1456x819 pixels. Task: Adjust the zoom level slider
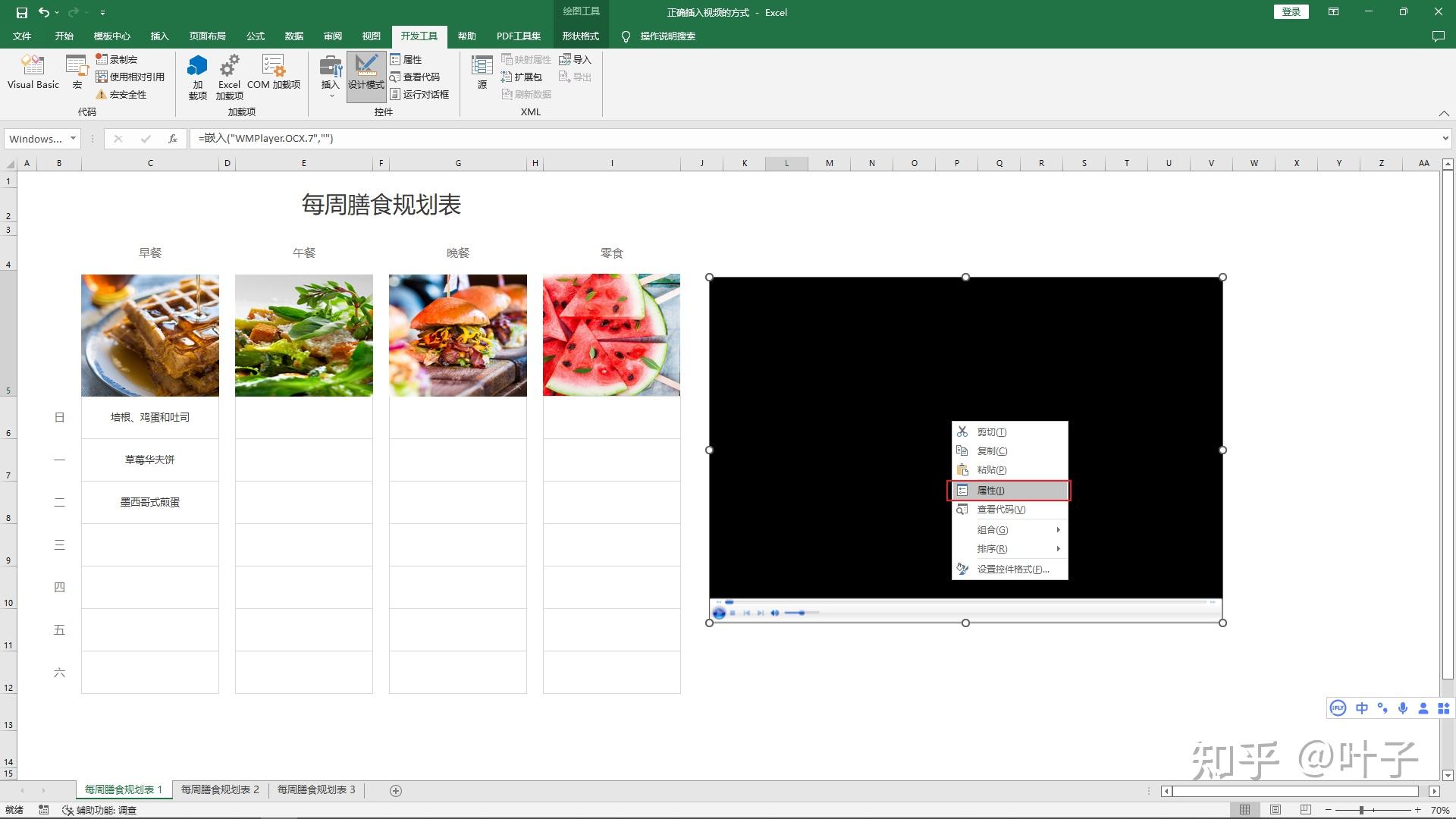(x=1362, y=810)
